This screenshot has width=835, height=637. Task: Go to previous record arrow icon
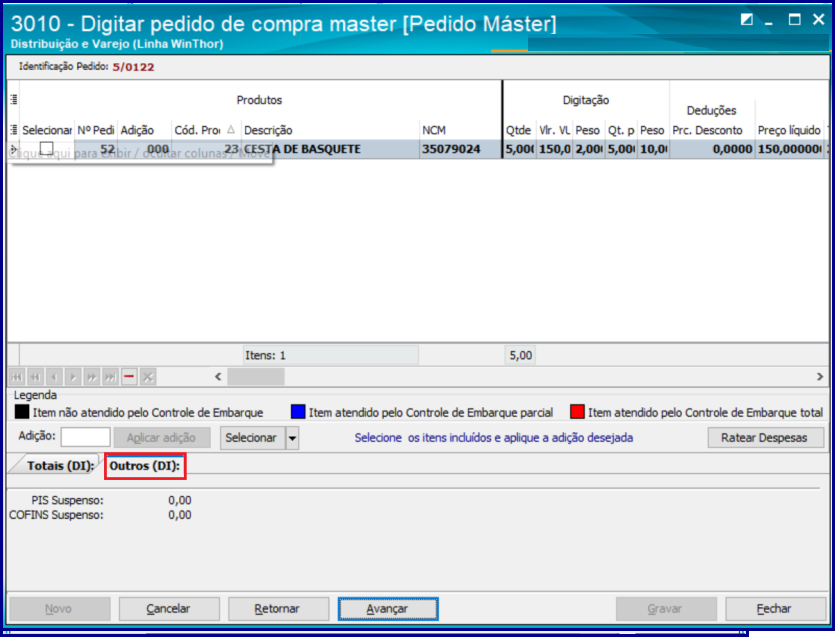coord(54,377)
